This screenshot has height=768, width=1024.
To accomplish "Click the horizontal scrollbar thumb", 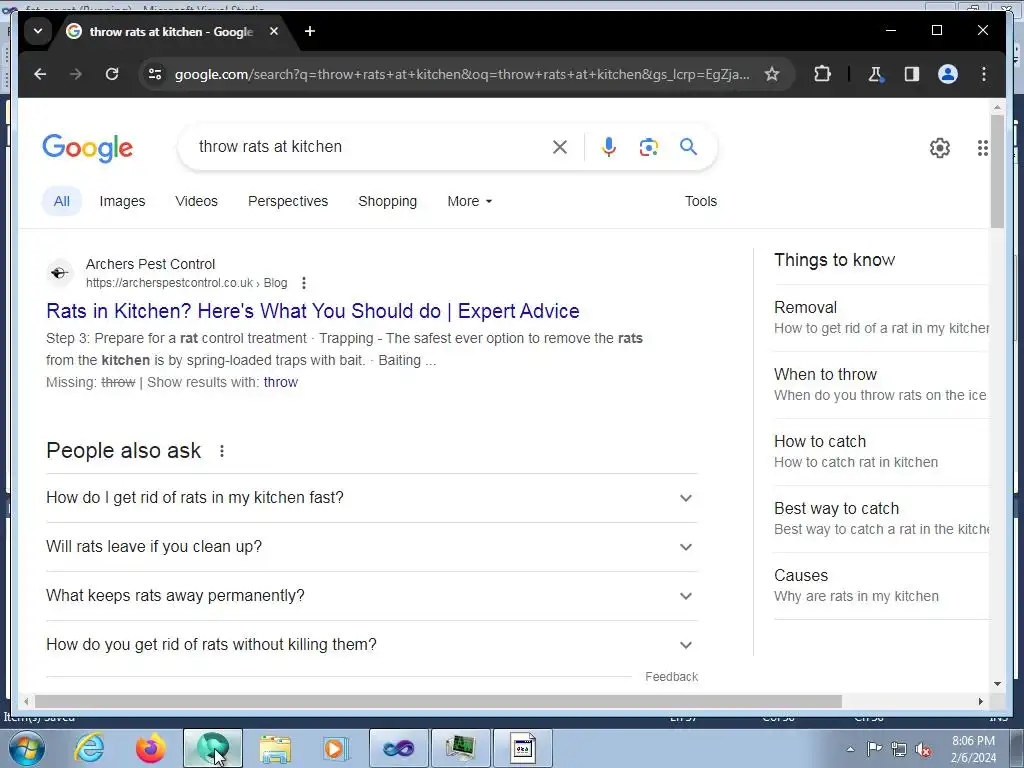I will pos(438,701).
